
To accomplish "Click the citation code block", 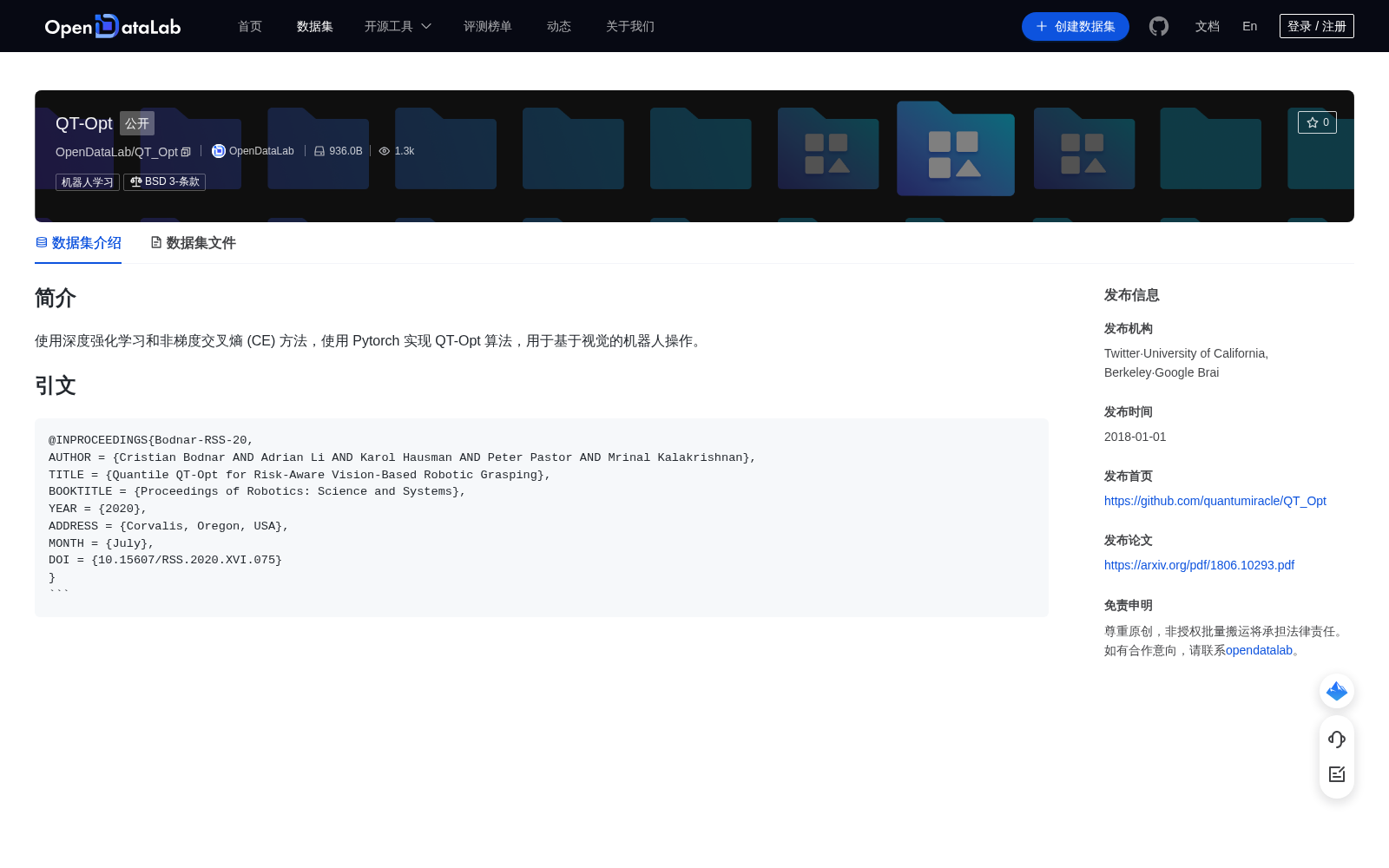I will point(542,517).
